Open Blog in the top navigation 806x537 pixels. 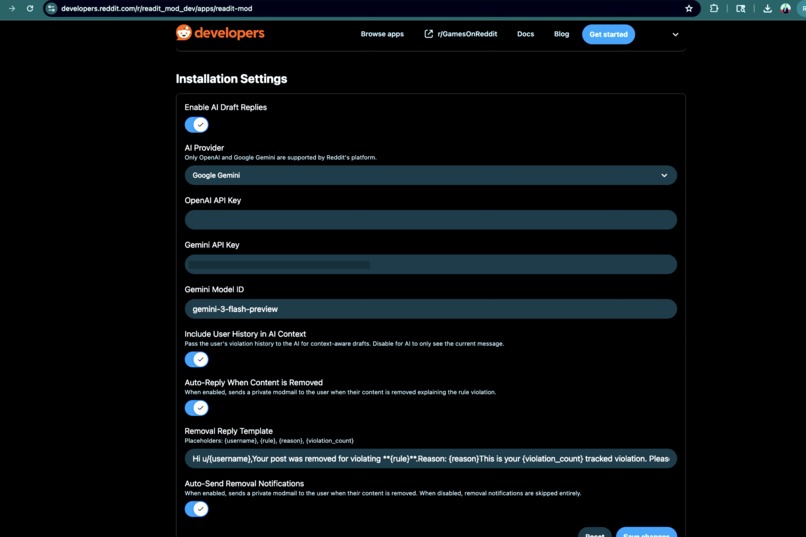point(561,34)
